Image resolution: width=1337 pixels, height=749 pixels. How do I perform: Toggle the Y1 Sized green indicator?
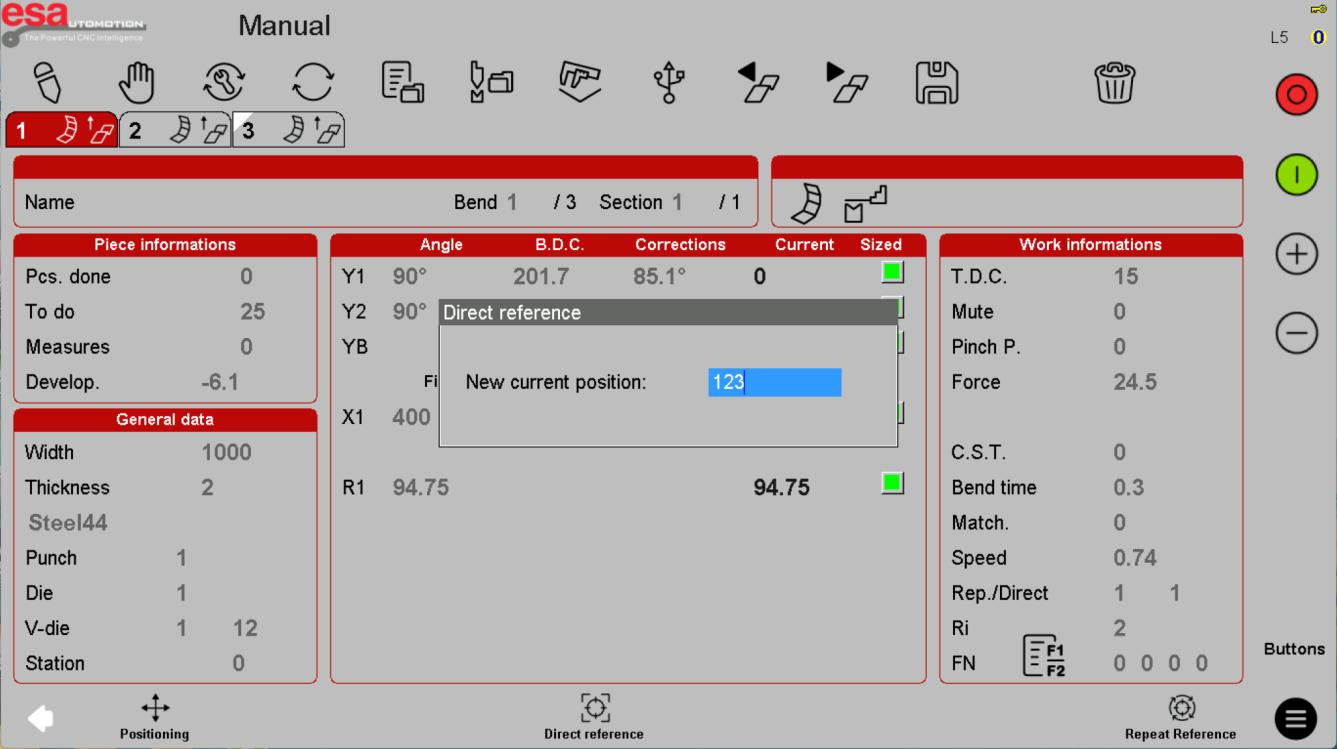[892, 271]
